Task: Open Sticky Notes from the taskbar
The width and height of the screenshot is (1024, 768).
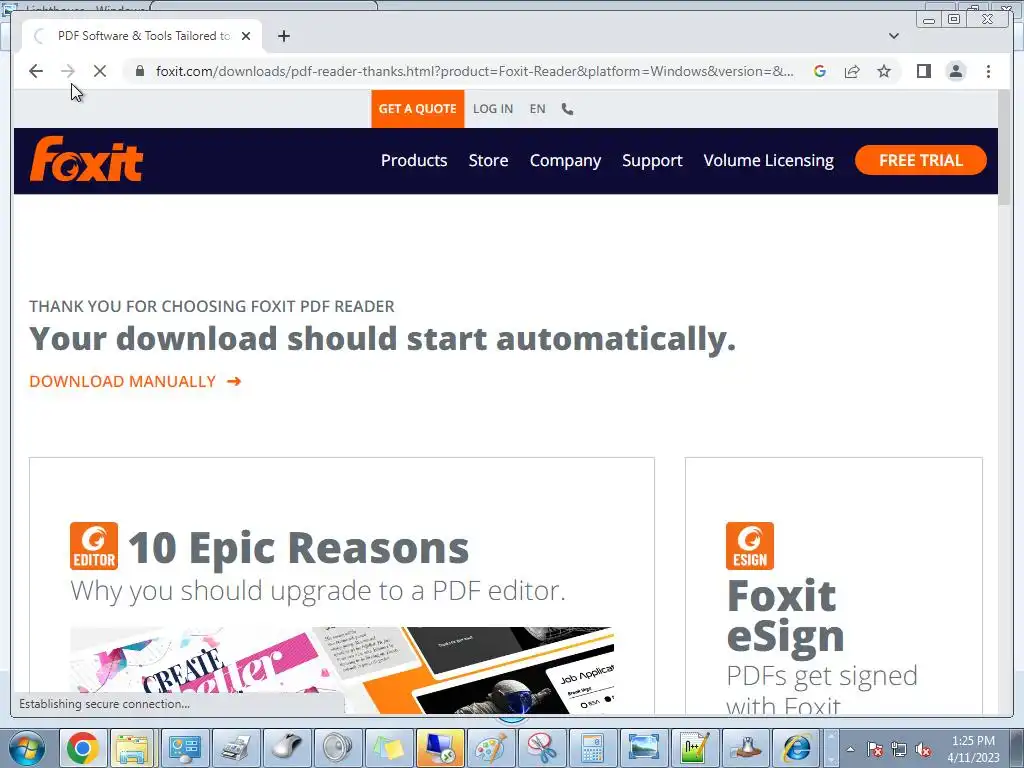Action: click(389, 748)
